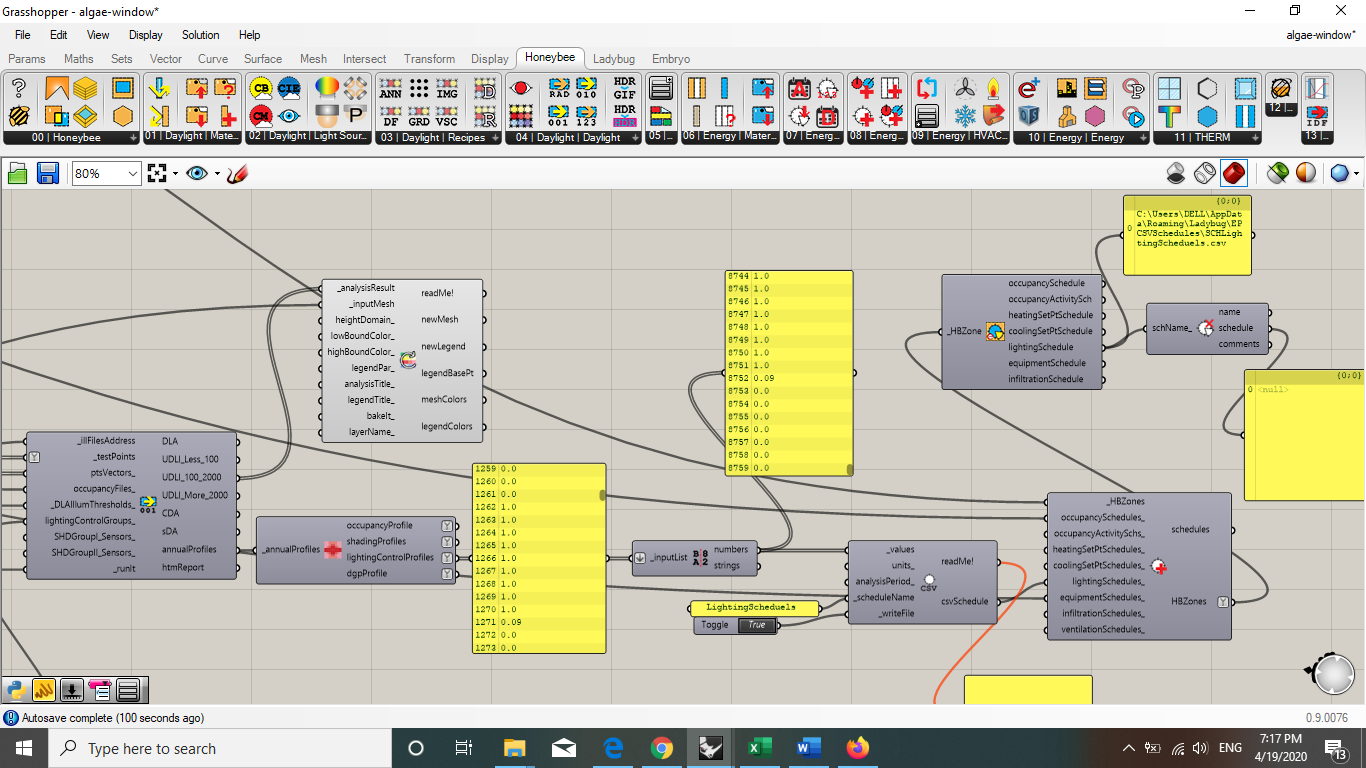Switch to the Params tab

pos(27,59)
